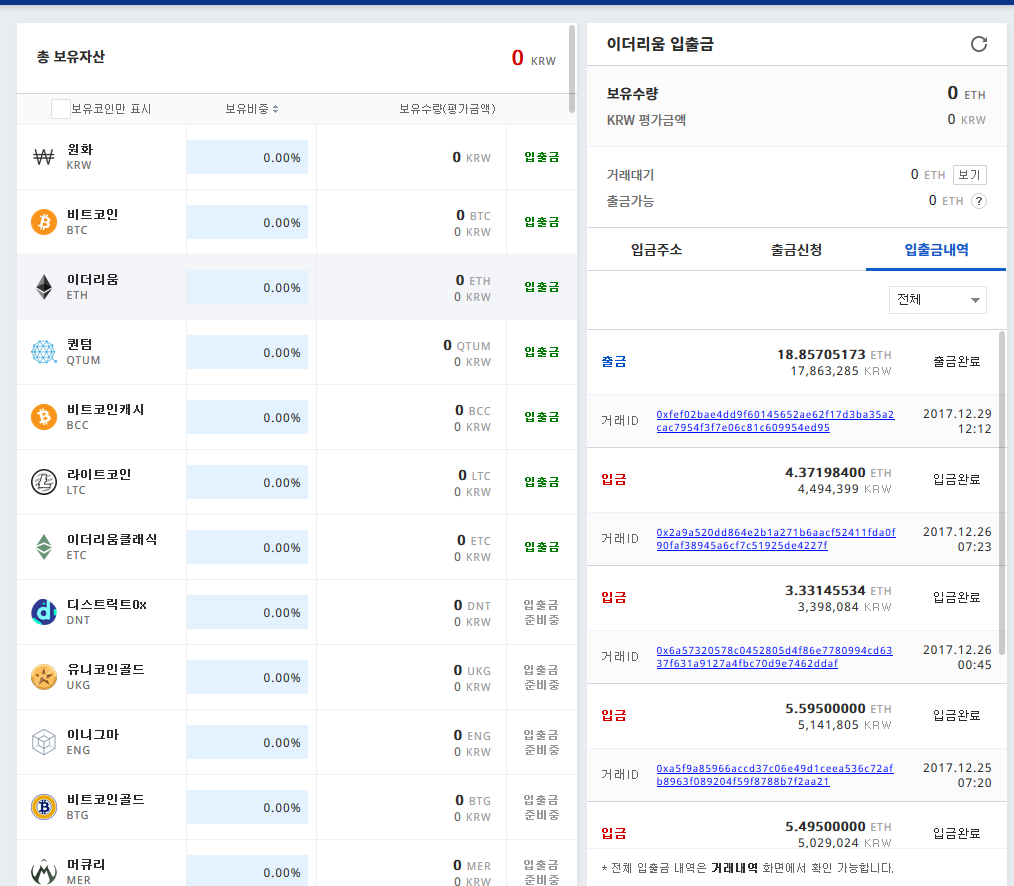Screen dimensions: 1014x886
Task: Click the Ethereum Classic (ETC) icon
Action: [x=44, y=547]
